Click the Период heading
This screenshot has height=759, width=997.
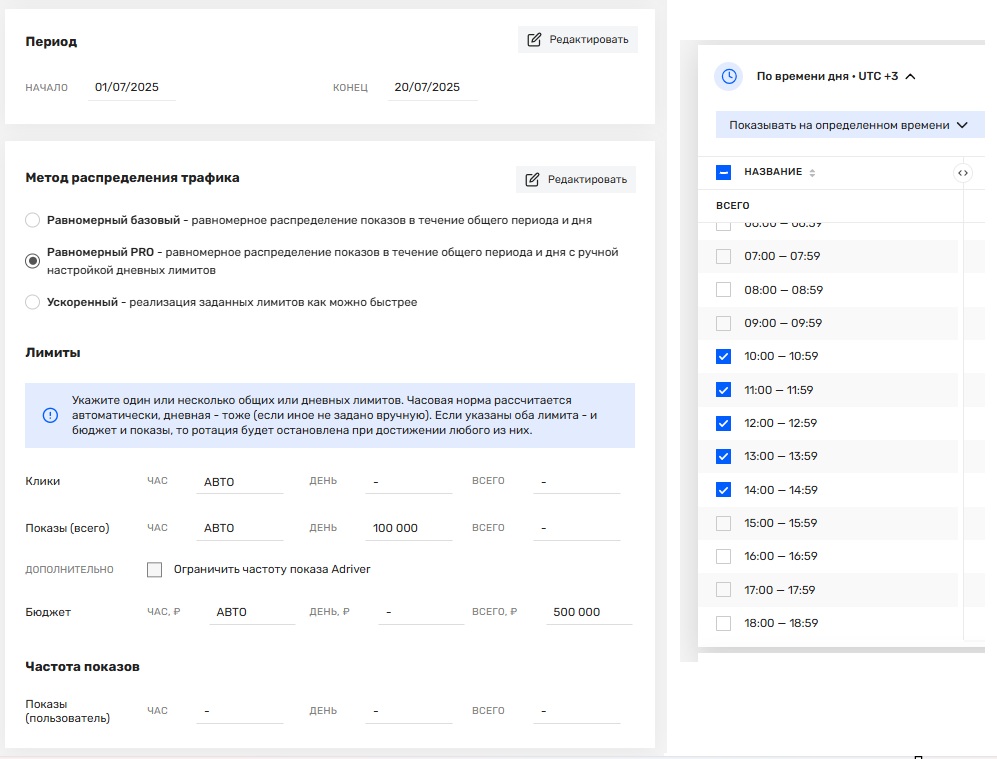(x=51, y=42)
